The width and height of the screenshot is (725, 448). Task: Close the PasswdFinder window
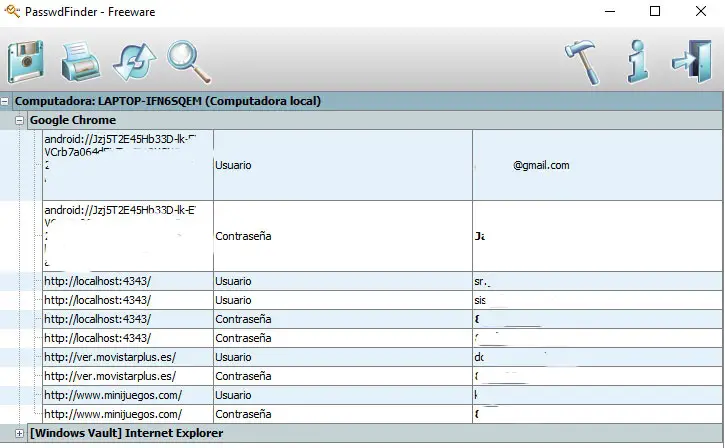click(x=701, y=11)
